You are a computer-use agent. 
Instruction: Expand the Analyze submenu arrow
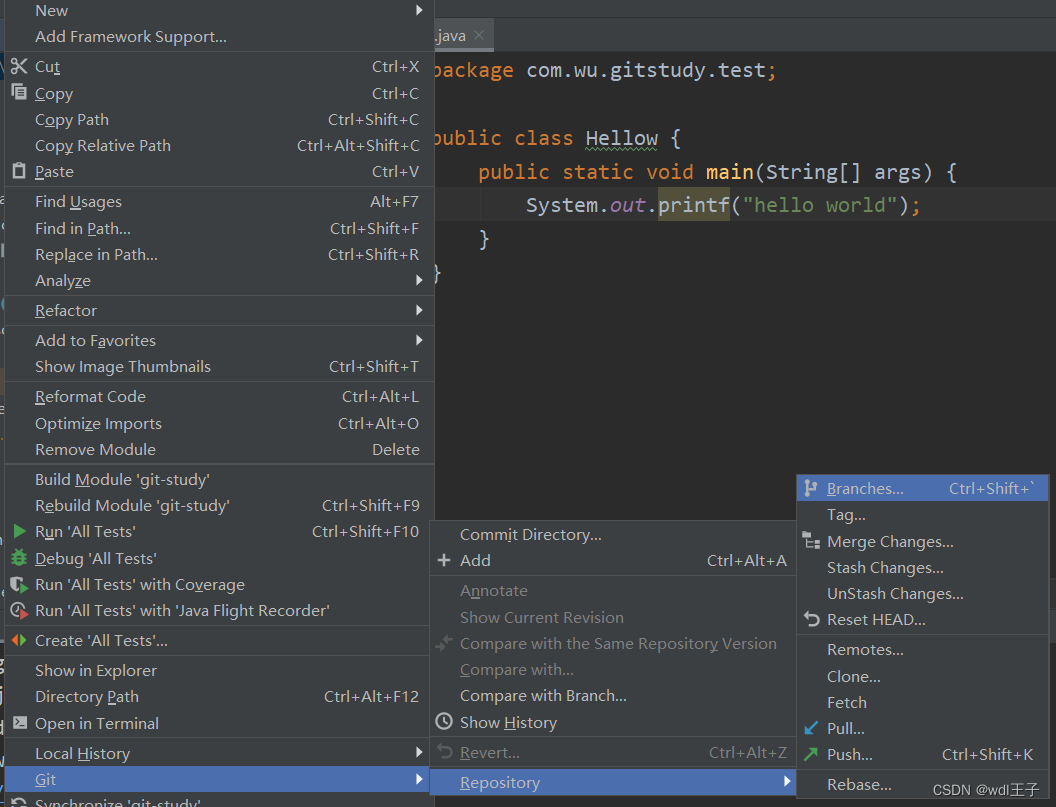(x=419, y=280)
